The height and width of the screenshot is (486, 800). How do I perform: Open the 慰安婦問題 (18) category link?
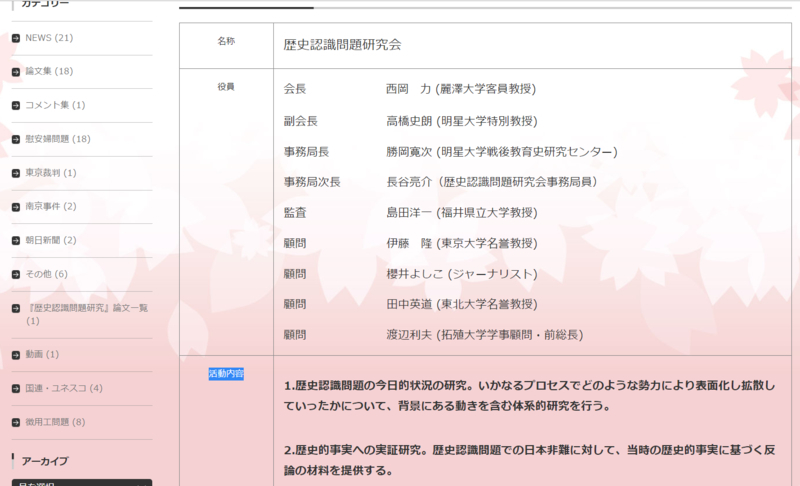click(58, 139)
